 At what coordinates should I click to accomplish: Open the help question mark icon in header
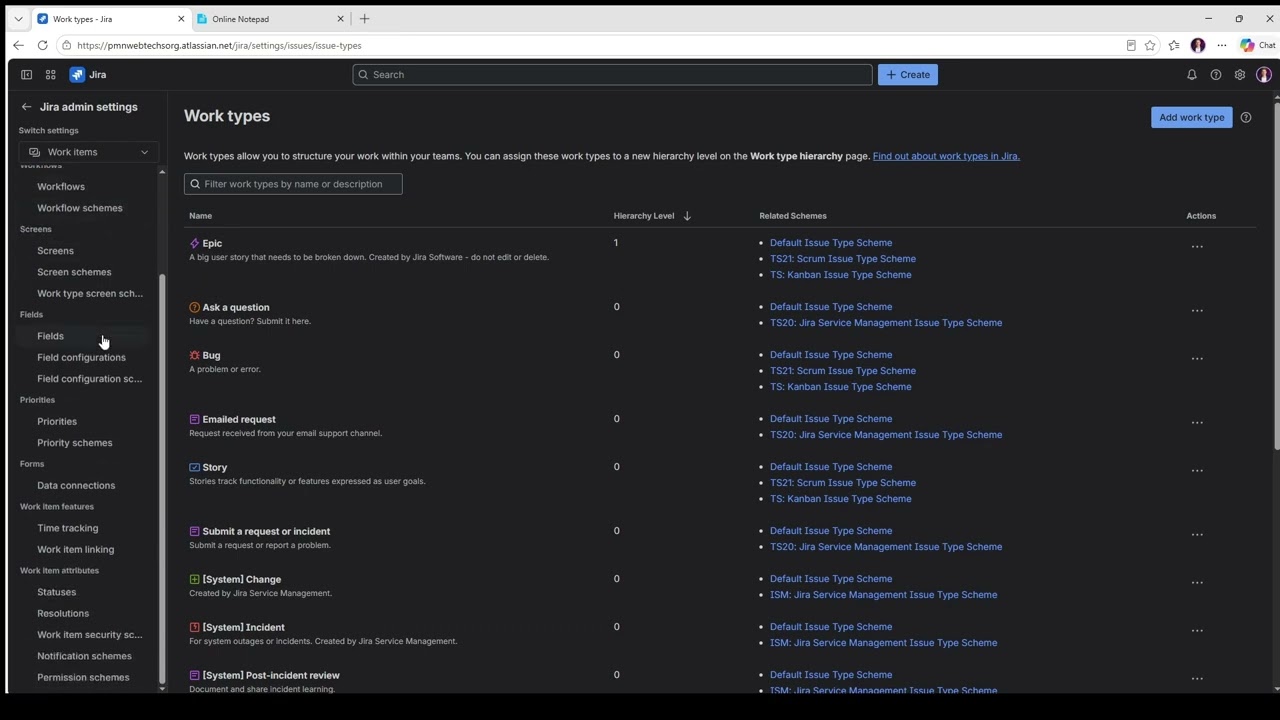[x=1216, y=75]
